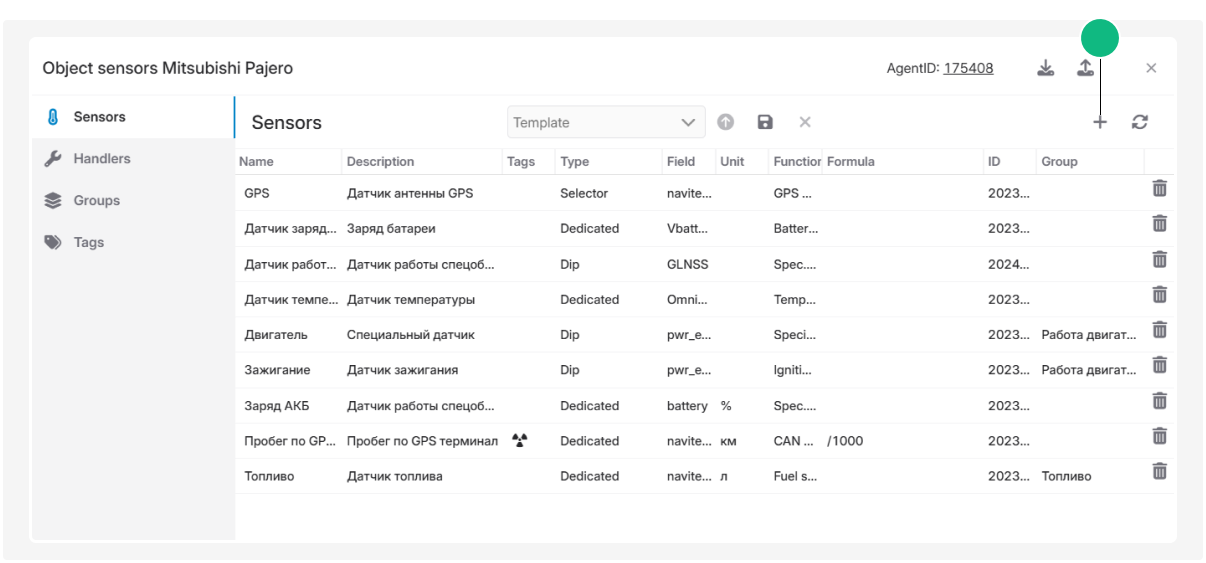Add a new sensor with plus icon
Screen dimensions: 1206x563
1099,122
